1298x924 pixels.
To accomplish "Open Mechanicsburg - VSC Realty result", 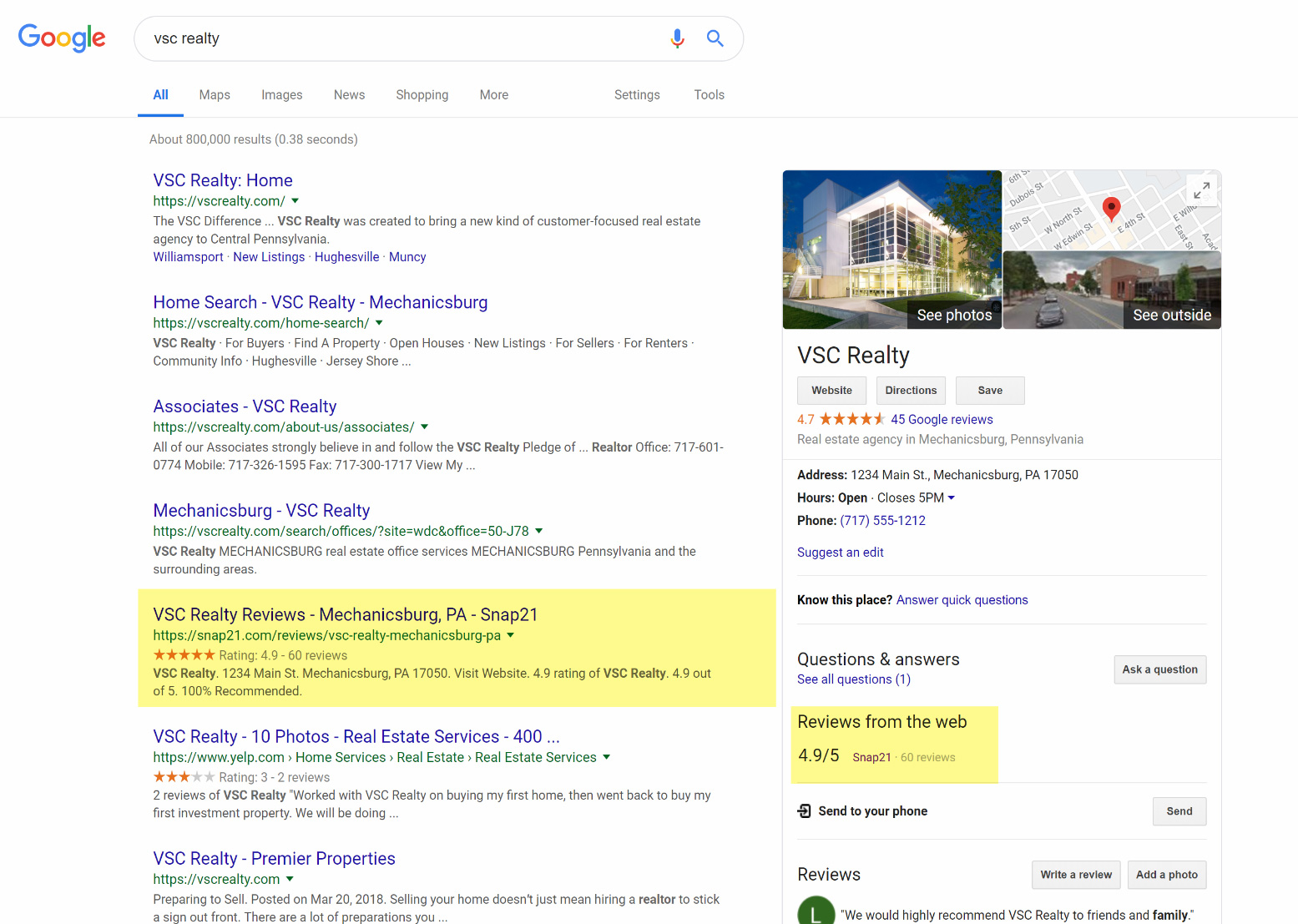I will 261,511.
